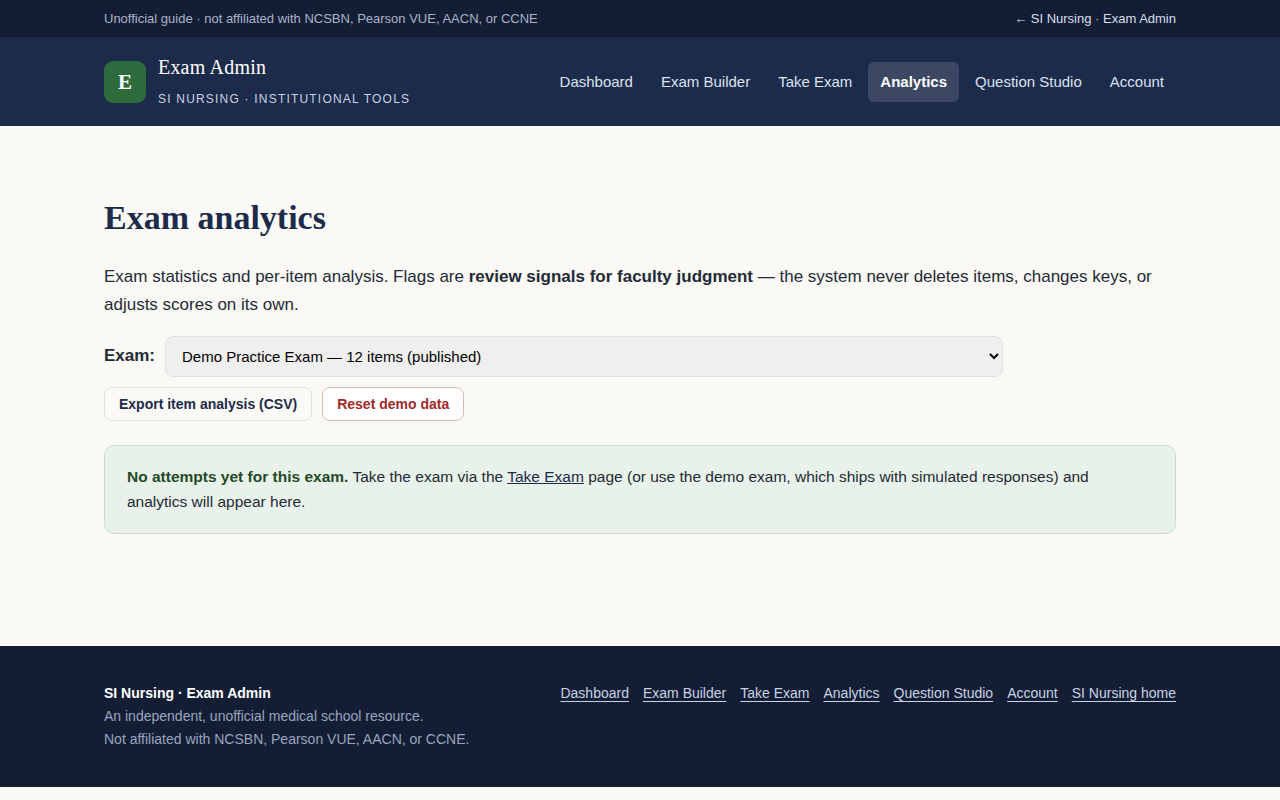Expand the Exam selection dropdown
This screenshot has width=1280, height=800.
point(584,356)
